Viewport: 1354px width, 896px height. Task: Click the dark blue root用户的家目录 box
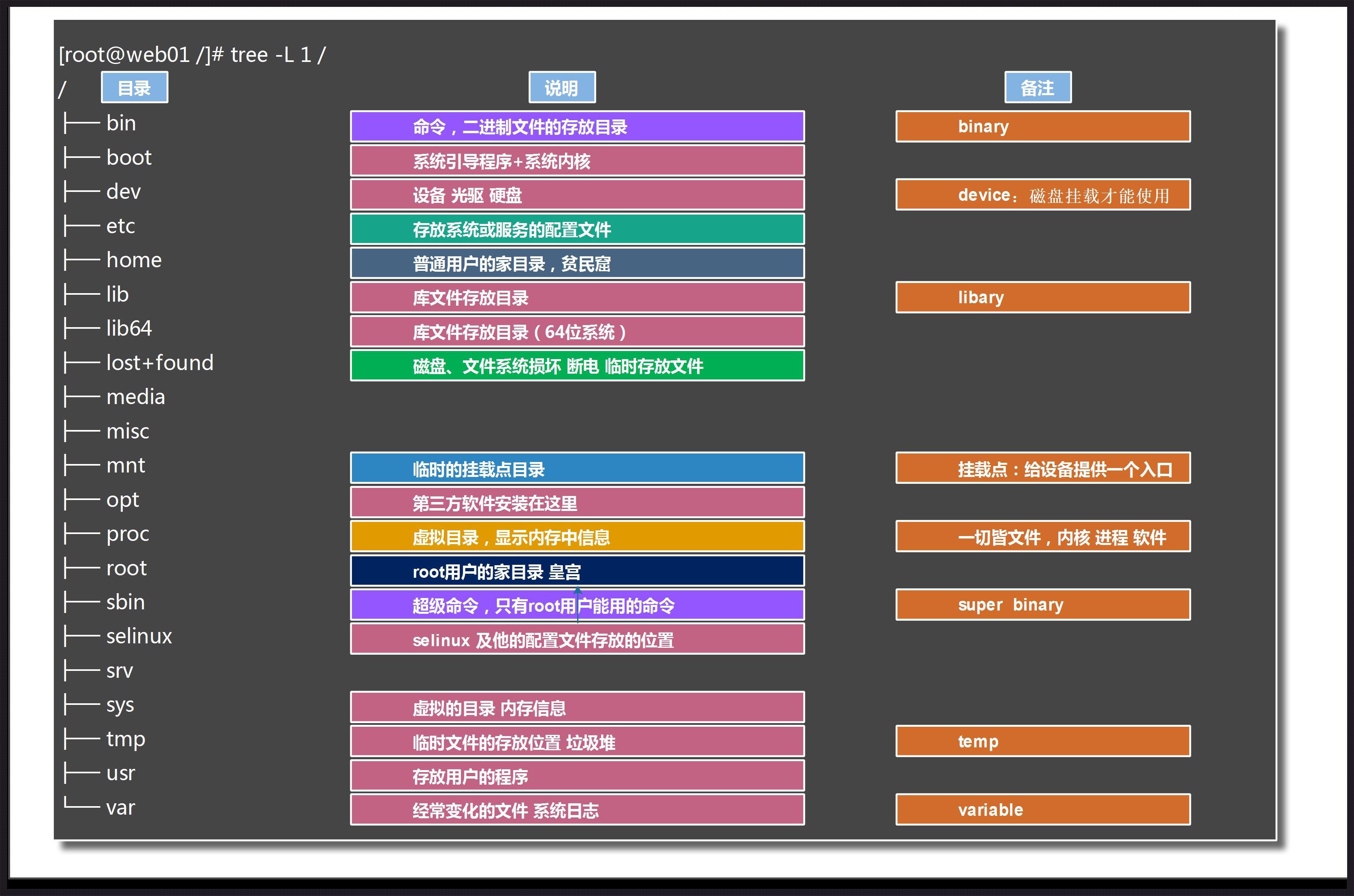576,571
